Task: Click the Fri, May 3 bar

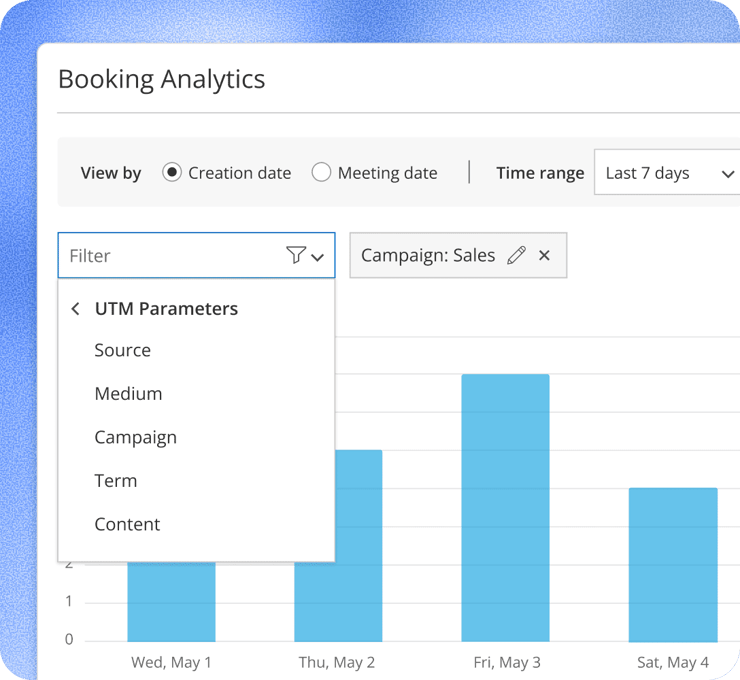Action: [505, 508]
